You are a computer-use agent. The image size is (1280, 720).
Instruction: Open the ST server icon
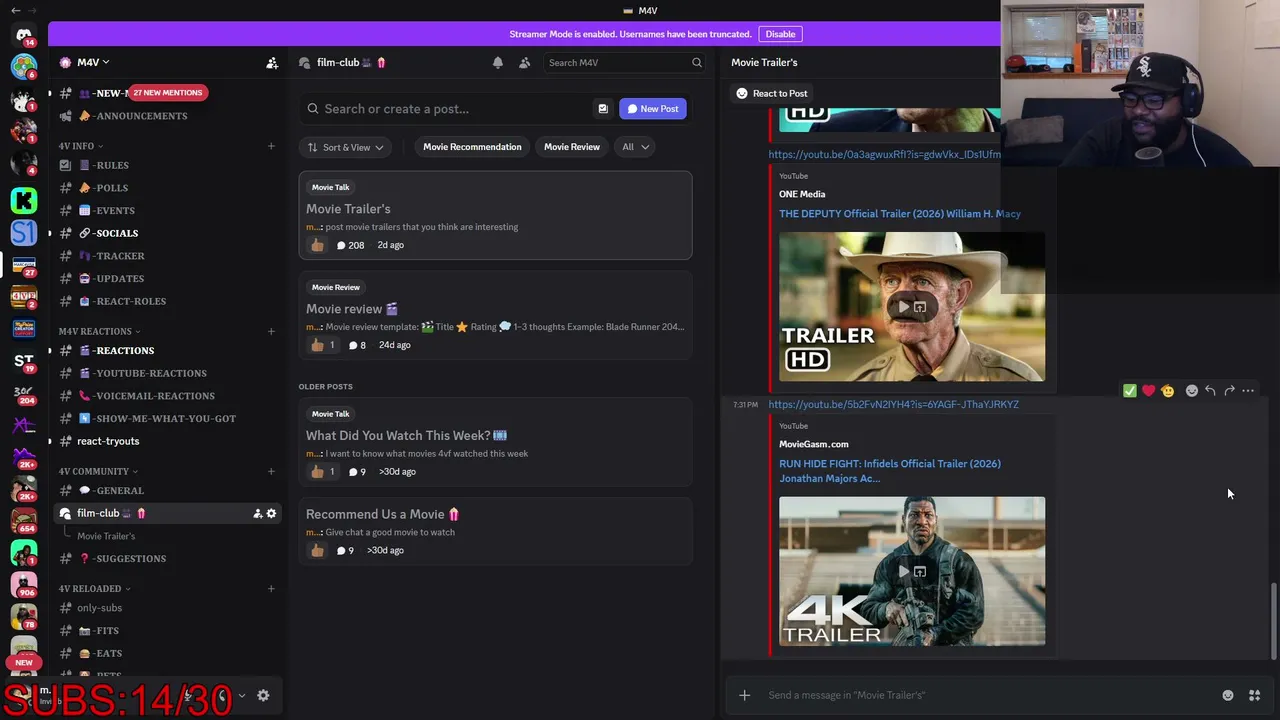click(x=24, y=360)
